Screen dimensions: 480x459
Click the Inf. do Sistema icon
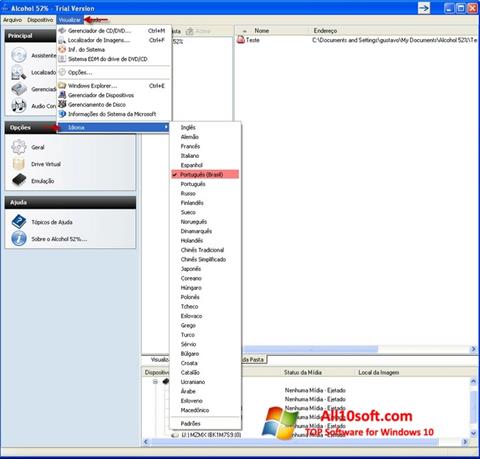point(62,50)
